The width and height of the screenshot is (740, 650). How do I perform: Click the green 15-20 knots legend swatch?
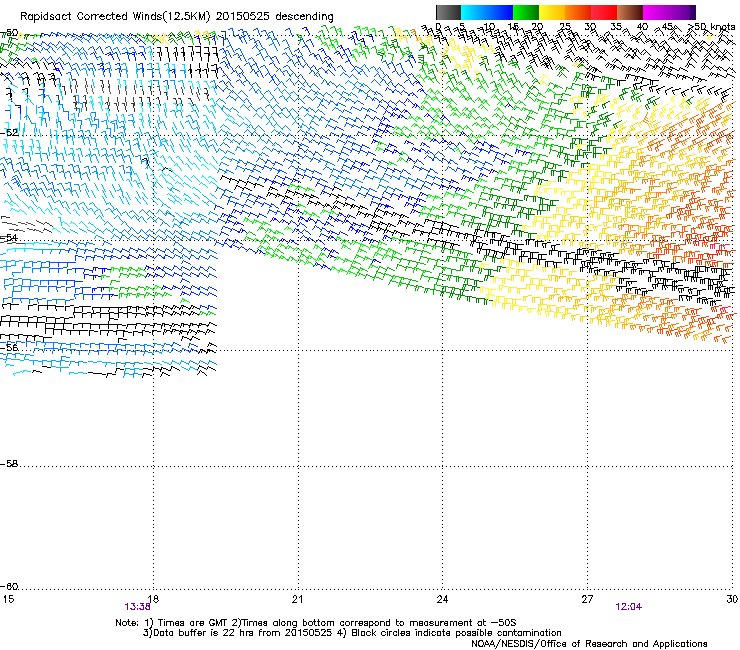[526, 12]
